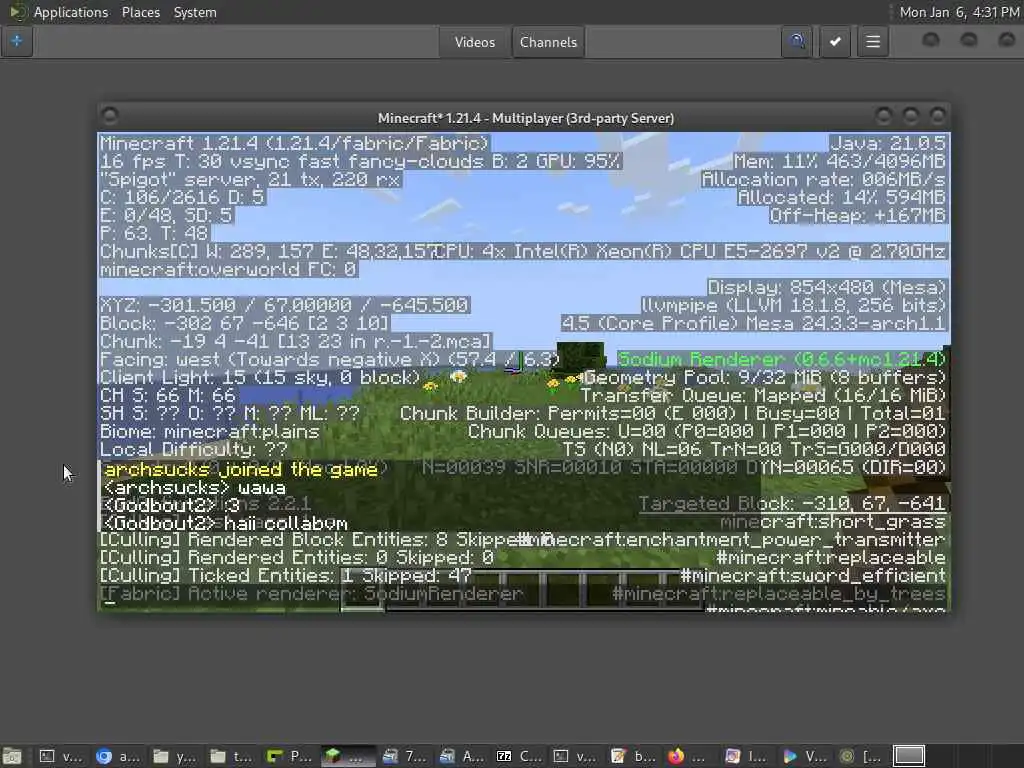Click the checkmark selection button
The height and width of the screenshot is (768, 1024).
coord(835,42)
